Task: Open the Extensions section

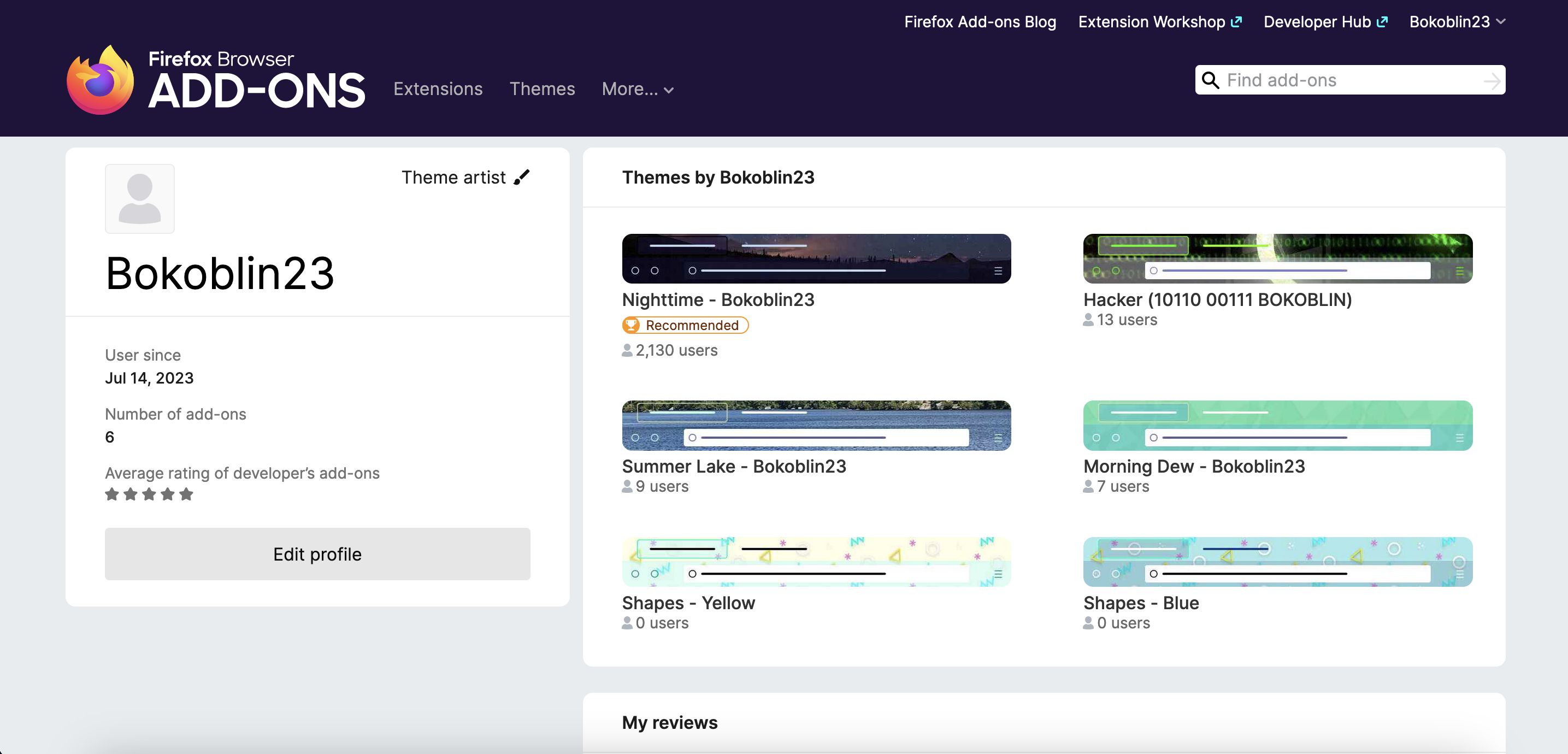Action: coord(438,89)
